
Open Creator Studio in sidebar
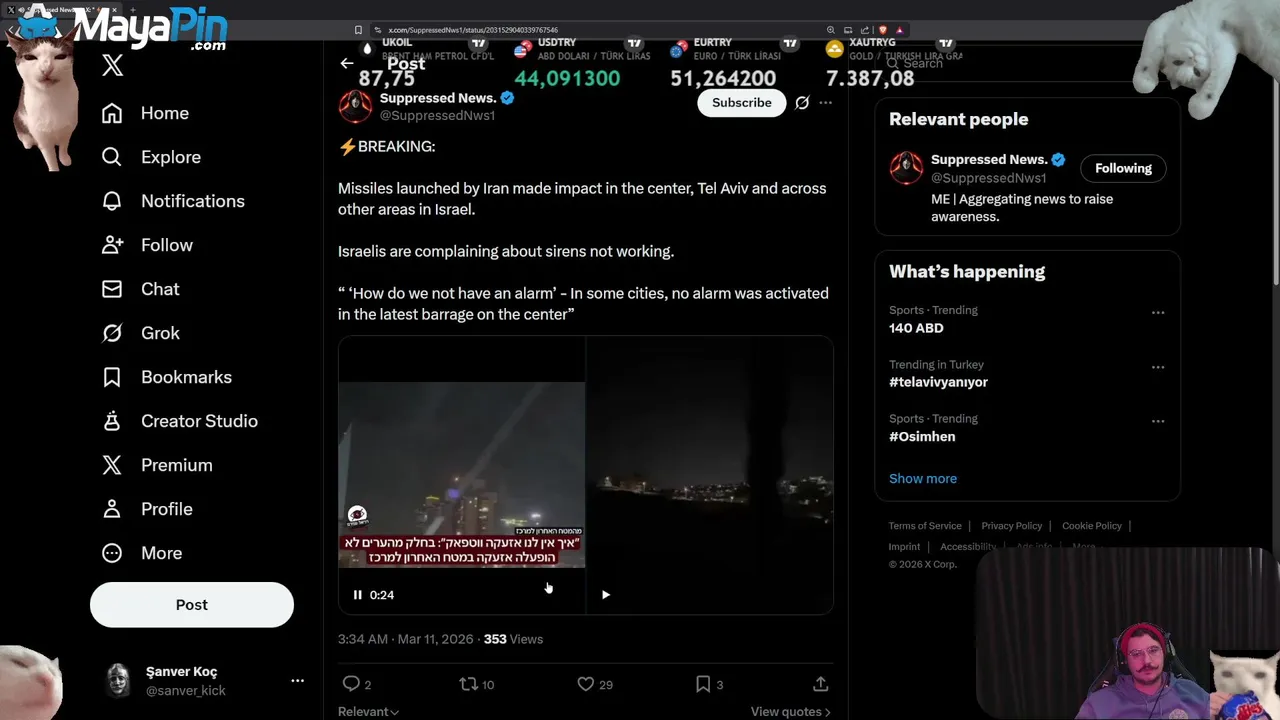click(x=180, y=421)
